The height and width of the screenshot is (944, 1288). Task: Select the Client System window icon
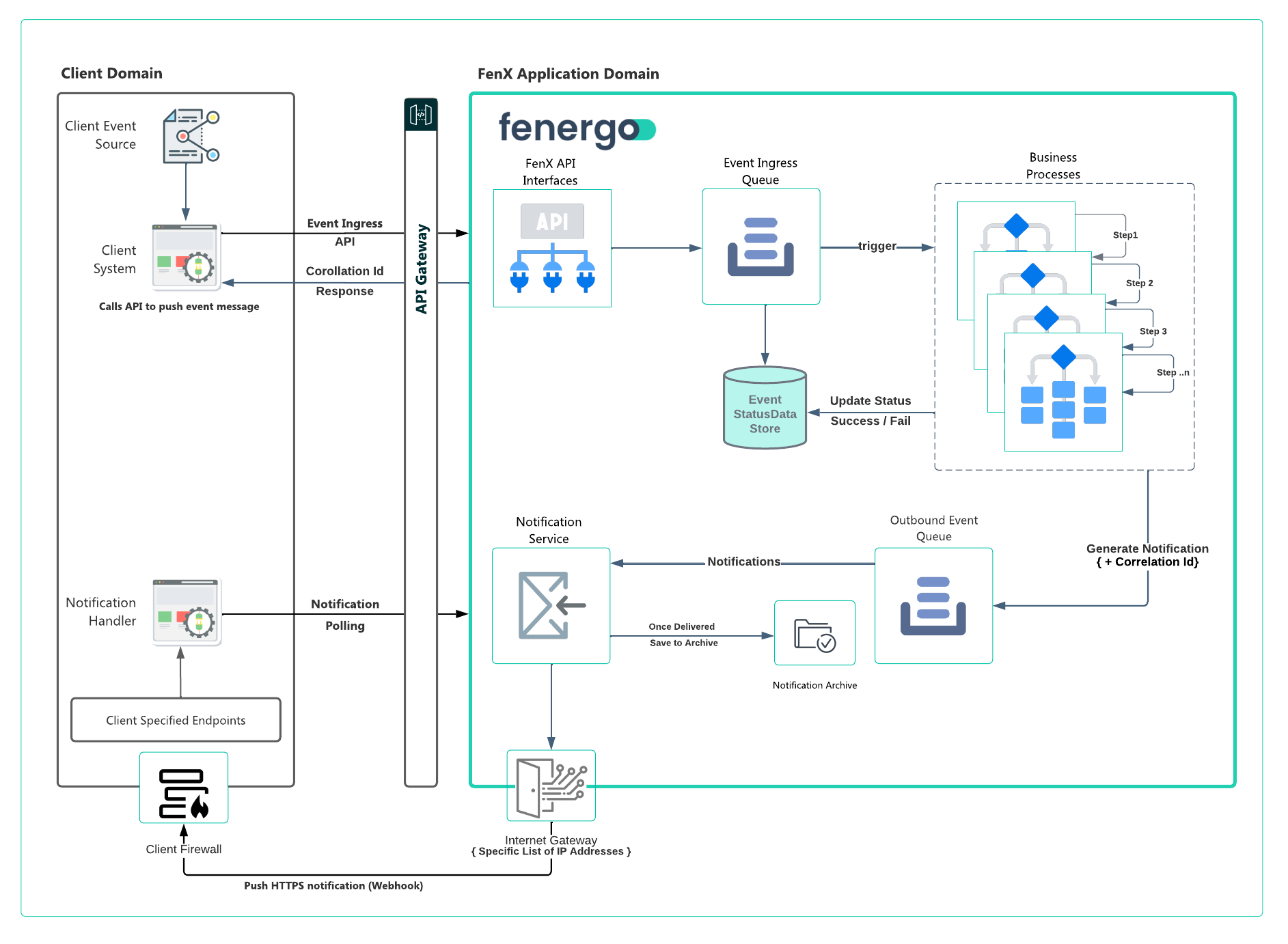185,257
